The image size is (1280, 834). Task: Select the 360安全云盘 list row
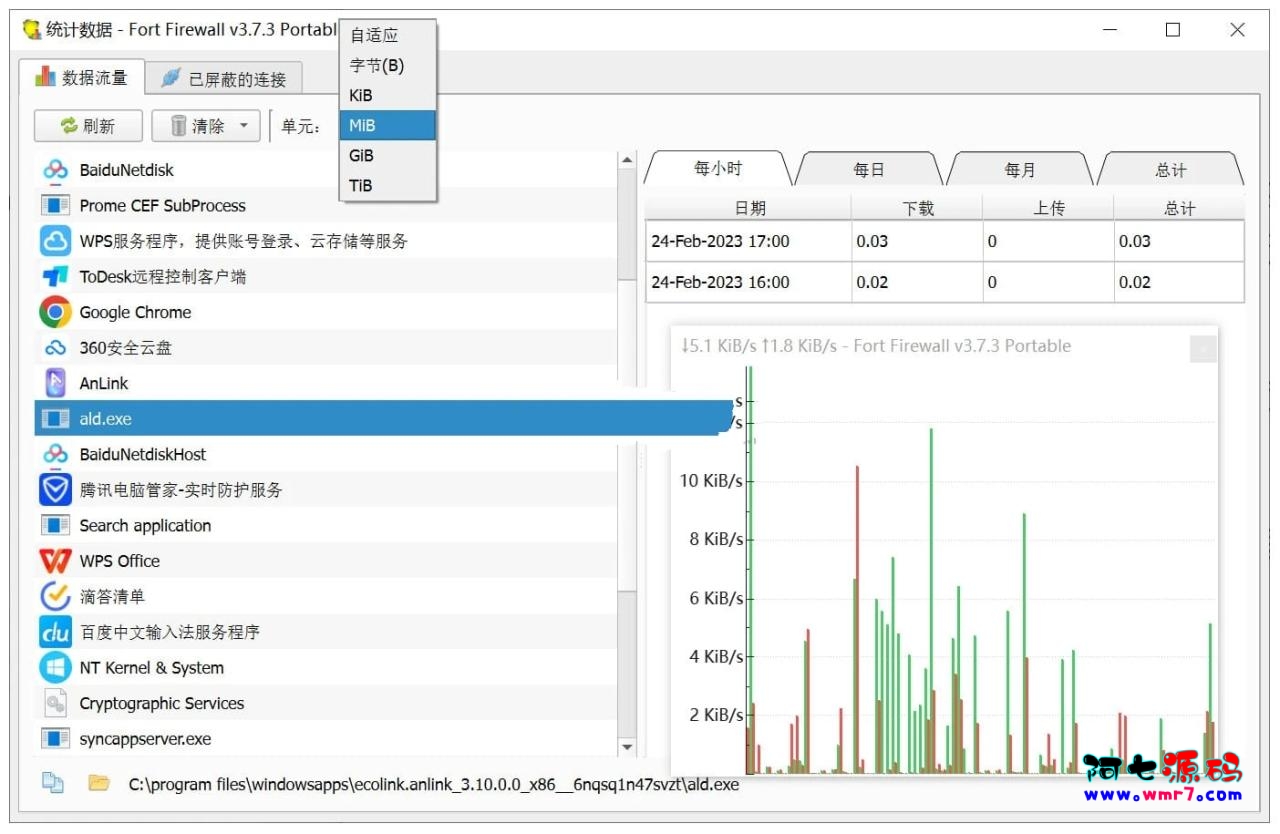click(x=326, y=348)
